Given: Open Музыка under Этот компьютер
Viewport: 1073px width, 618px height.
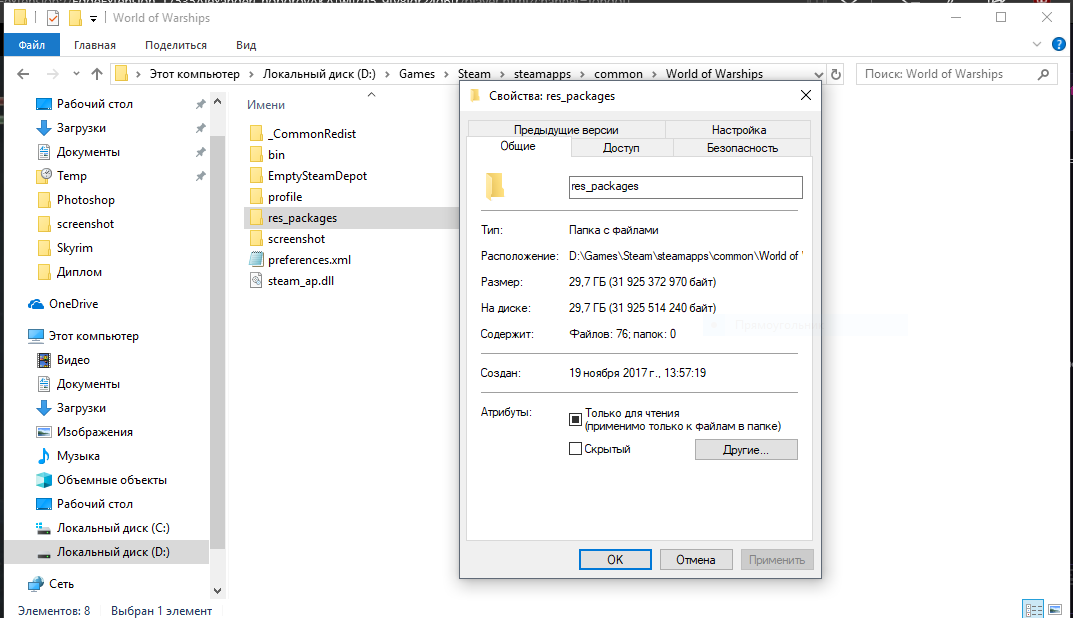Looking at the screenshot, I should pyautogui.click(x=78, y=456).
